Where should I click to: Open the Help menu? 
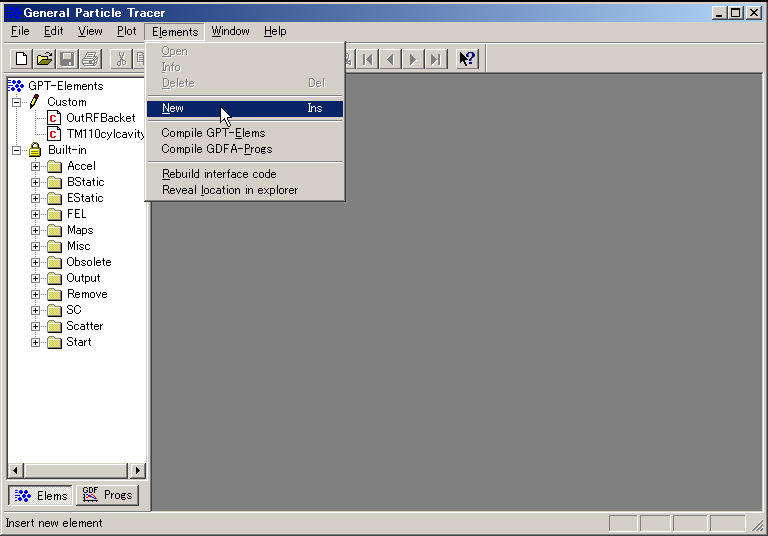click(275, 31)
